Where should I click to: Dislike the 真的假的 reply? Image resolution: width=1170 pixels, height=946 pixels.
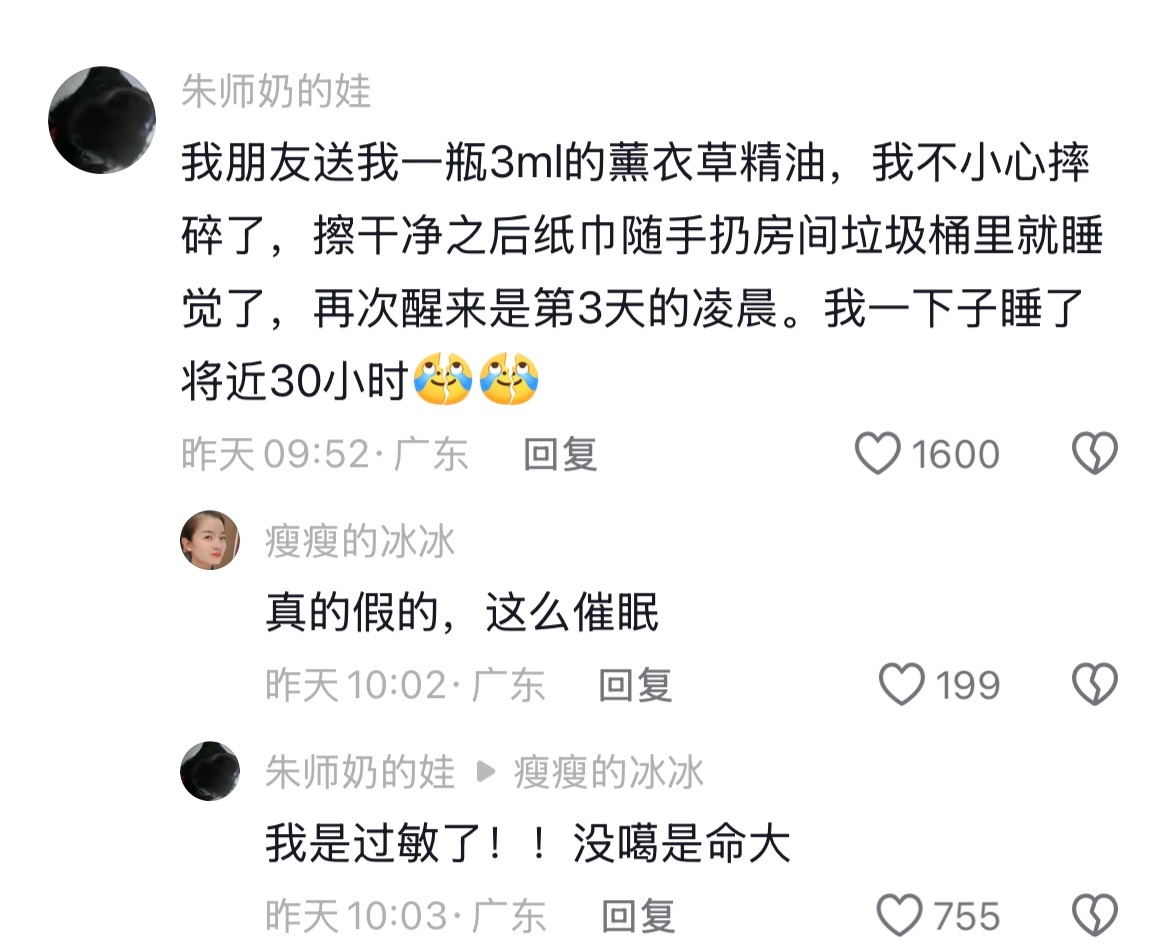pyautogui.click(x=1095, y=684)
